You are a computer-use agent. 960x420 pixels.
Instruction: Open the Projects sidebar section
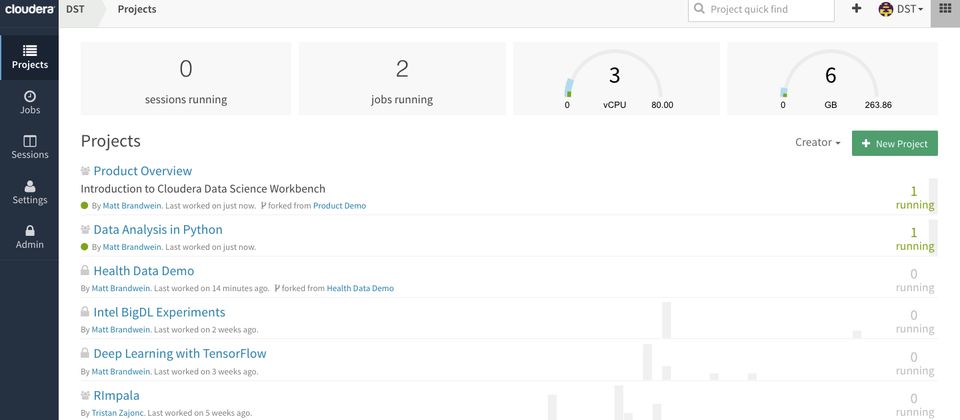(x=29, y=57)
